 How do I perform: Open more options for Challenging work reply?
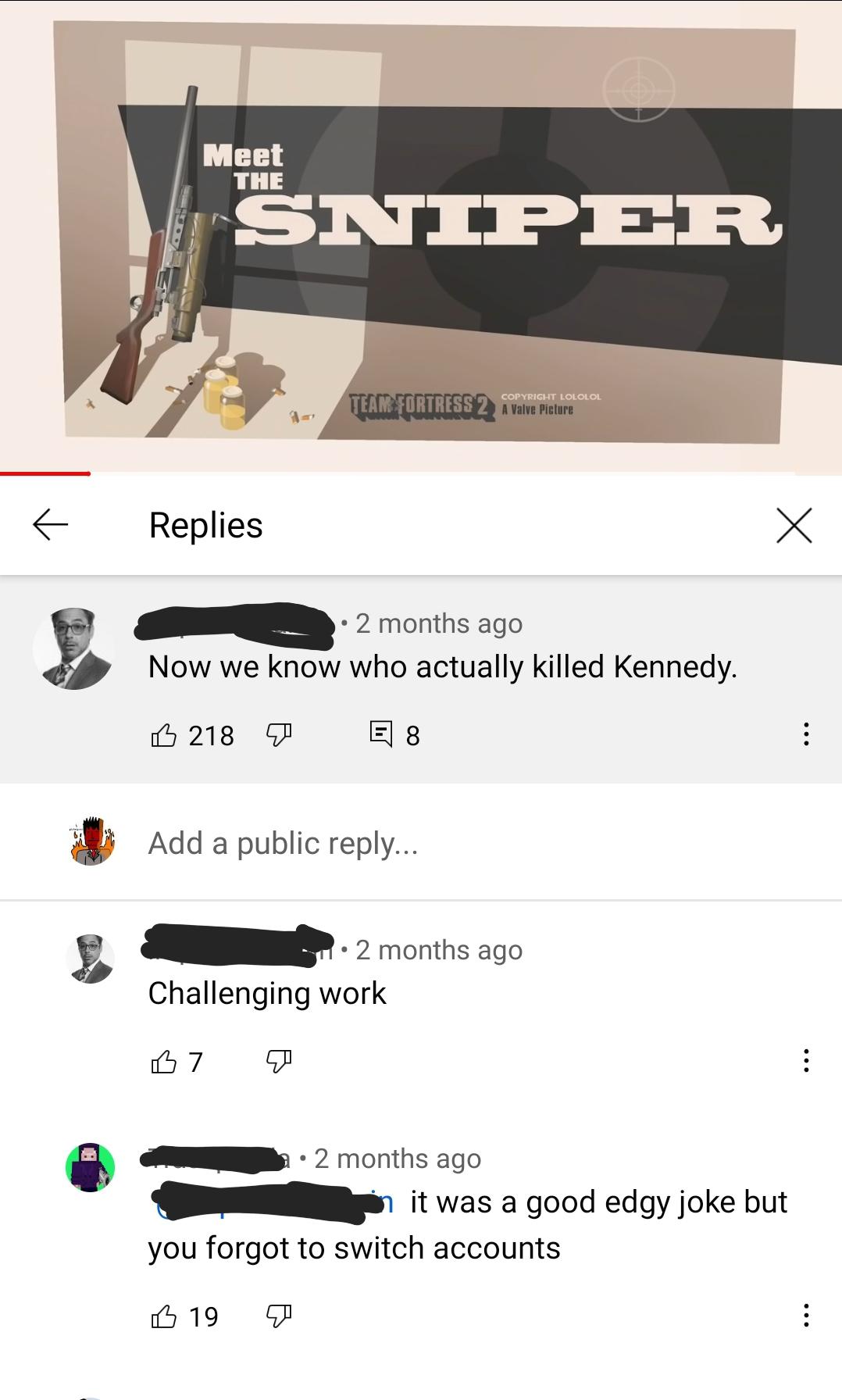pos(806,1061)
